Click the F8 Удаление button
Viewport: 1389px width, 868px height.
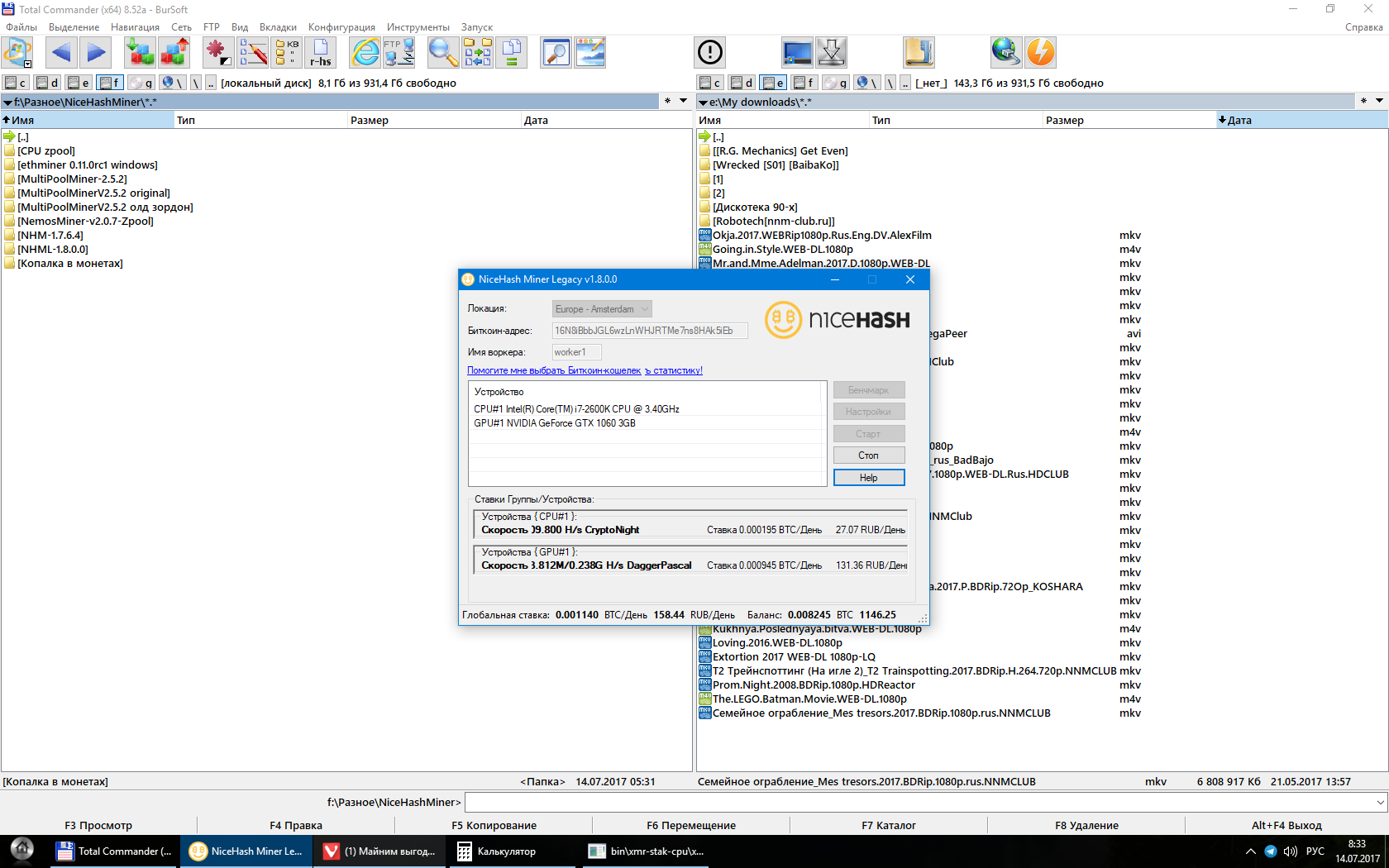coord(1086,825)
